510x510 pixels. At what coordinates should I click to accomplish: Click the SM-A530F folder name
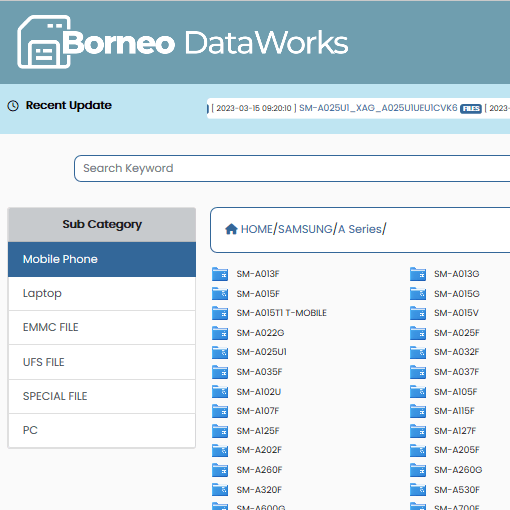[457, 490]
